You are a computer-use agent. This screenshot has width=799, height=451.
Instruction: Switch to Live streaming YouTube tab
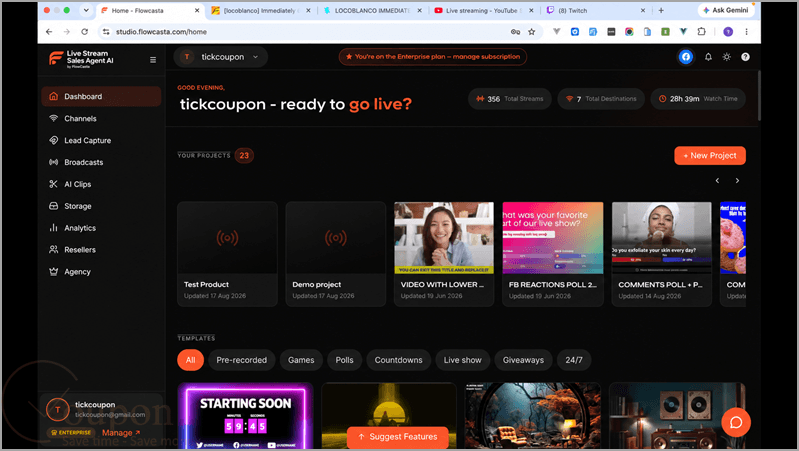(483, 10)
